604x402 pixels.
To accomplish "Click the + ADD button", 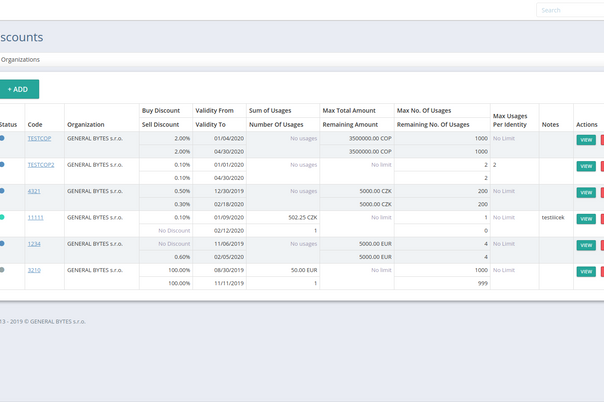I will point(18,89).
